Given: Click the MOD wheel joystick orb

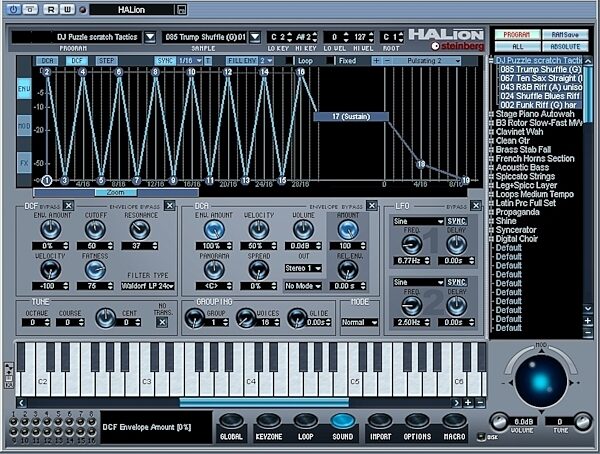Looking at the screenshot, I should point(541,382).
